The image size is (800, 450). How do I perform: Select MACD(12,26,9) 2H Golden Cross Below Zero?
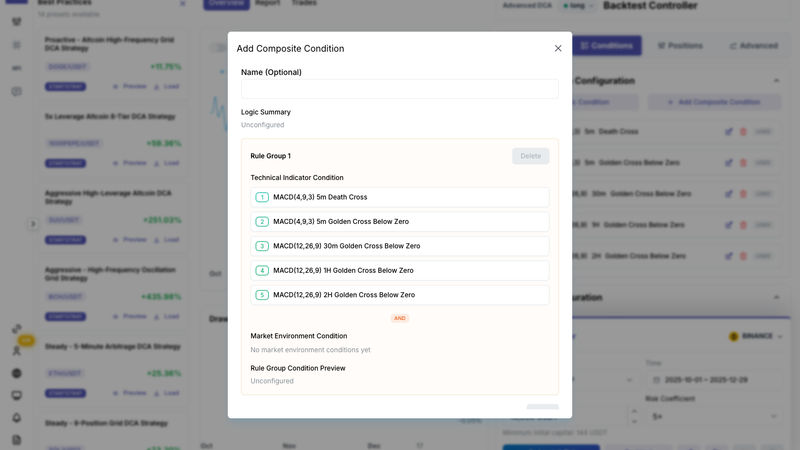(399, 295)
